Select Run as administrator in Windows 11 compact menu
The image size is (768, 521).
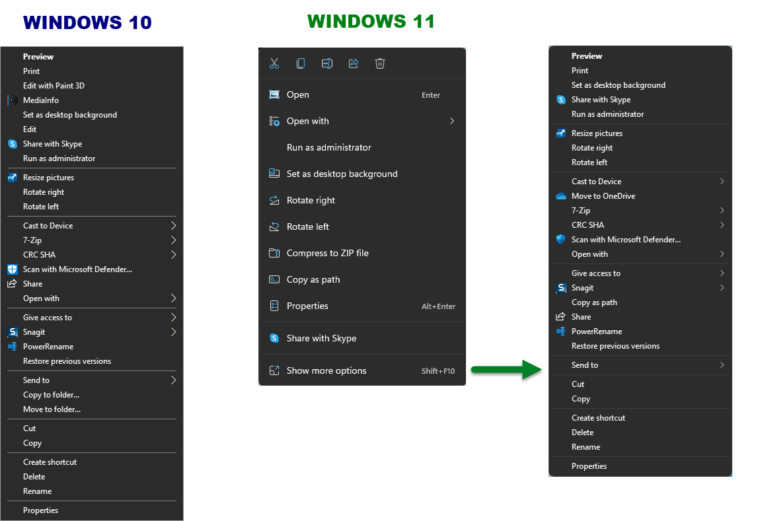pyautogui.click(x=329, y=147)
